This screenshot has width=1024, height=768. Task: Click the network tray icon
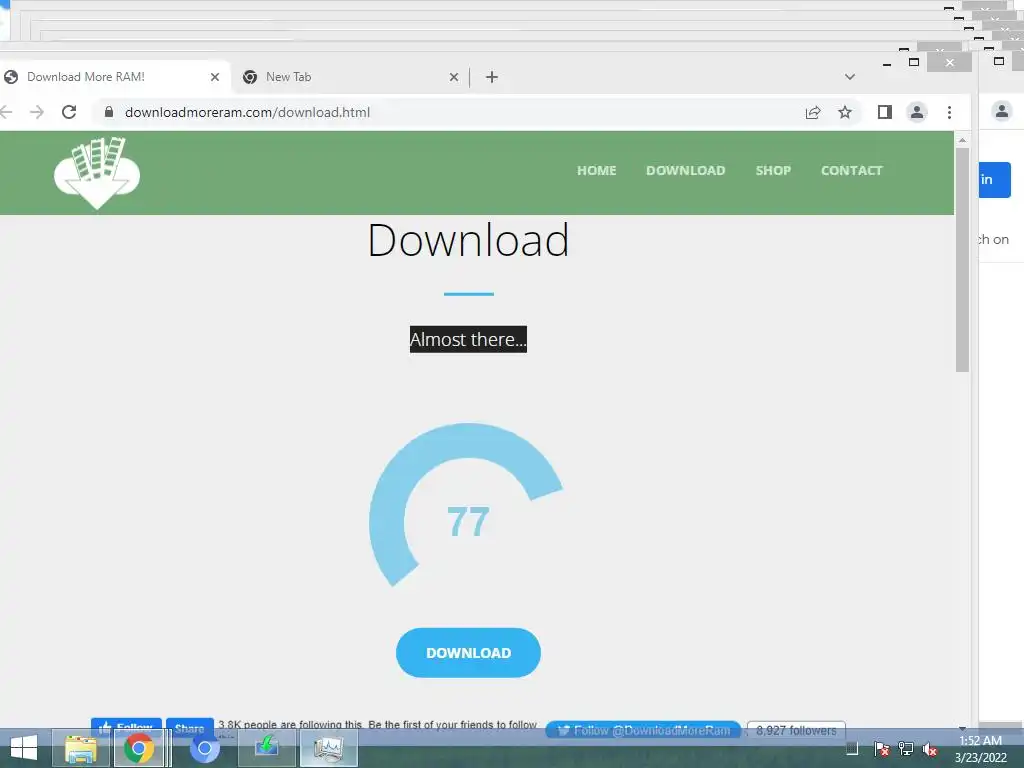point(906,749)
